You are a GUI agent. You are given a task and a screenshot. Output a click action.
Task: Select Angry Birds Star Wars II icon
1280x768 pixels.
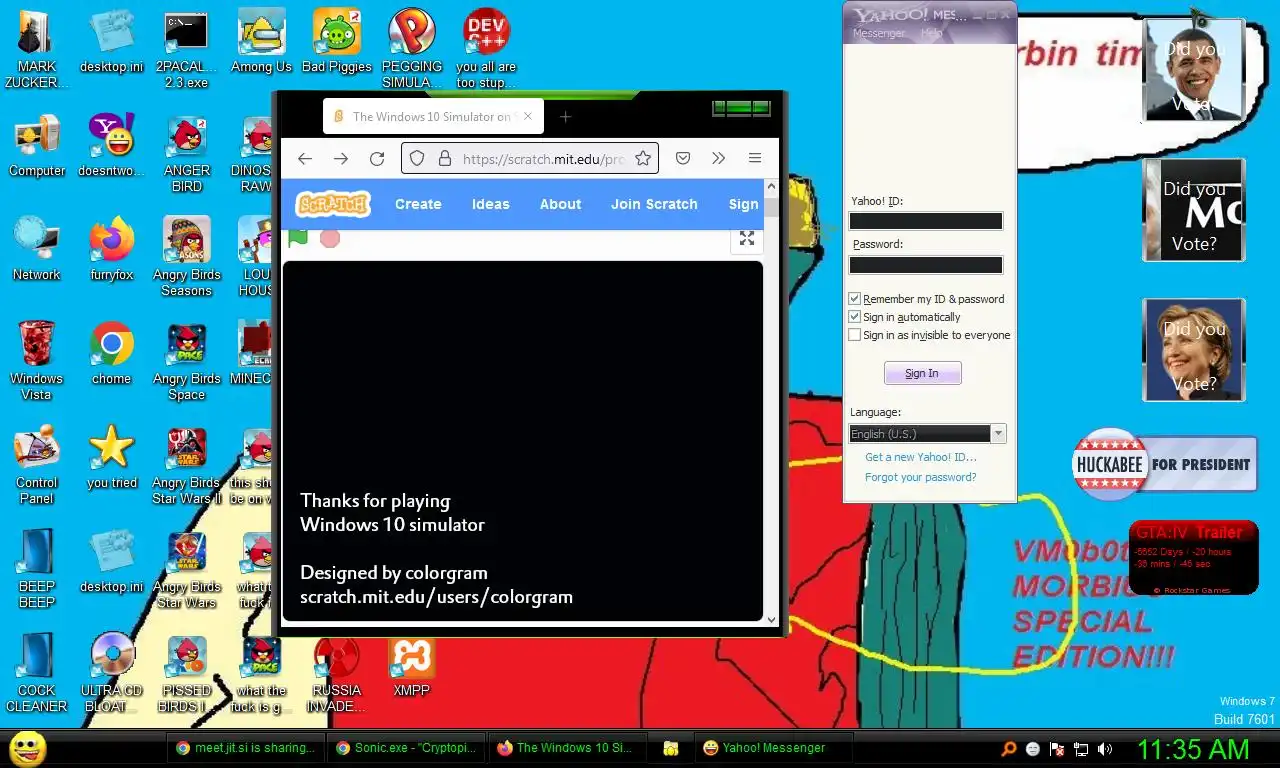click(x=186, y=464)
